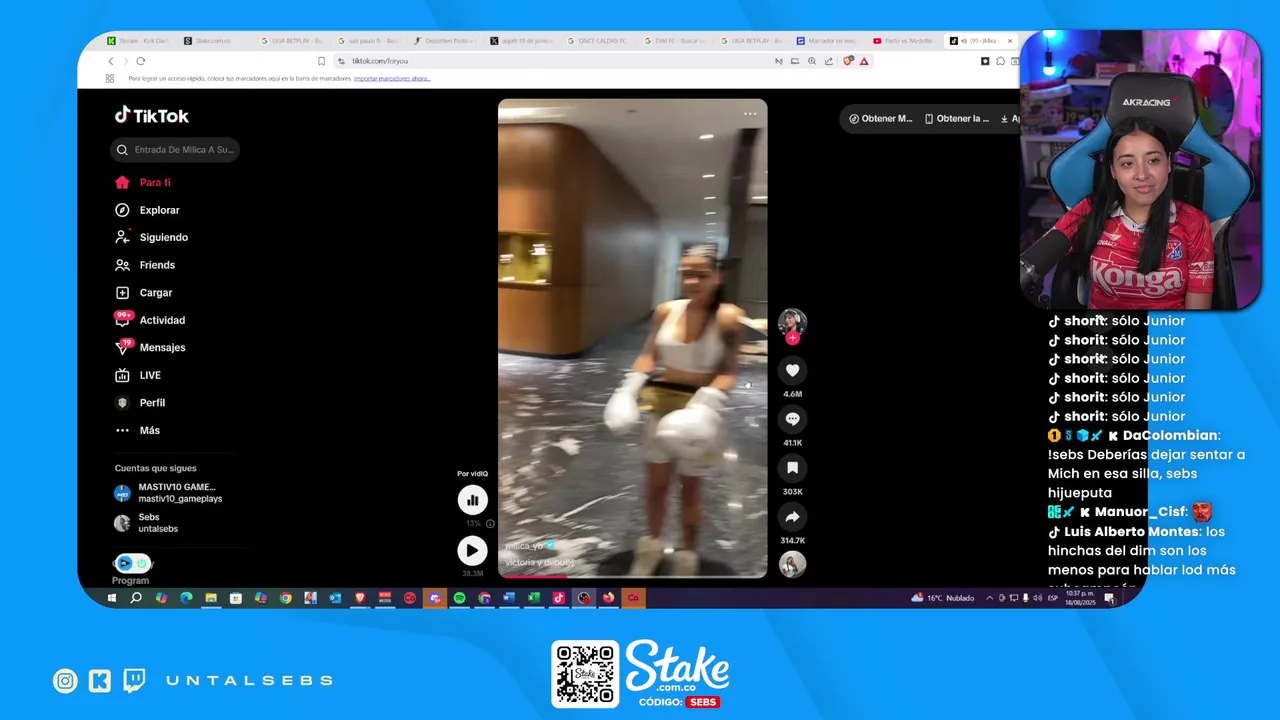Viewport: 1280px width, 720px height.
Task: Click the 16°C Nublado weather widget
Action: pos(942,598)
